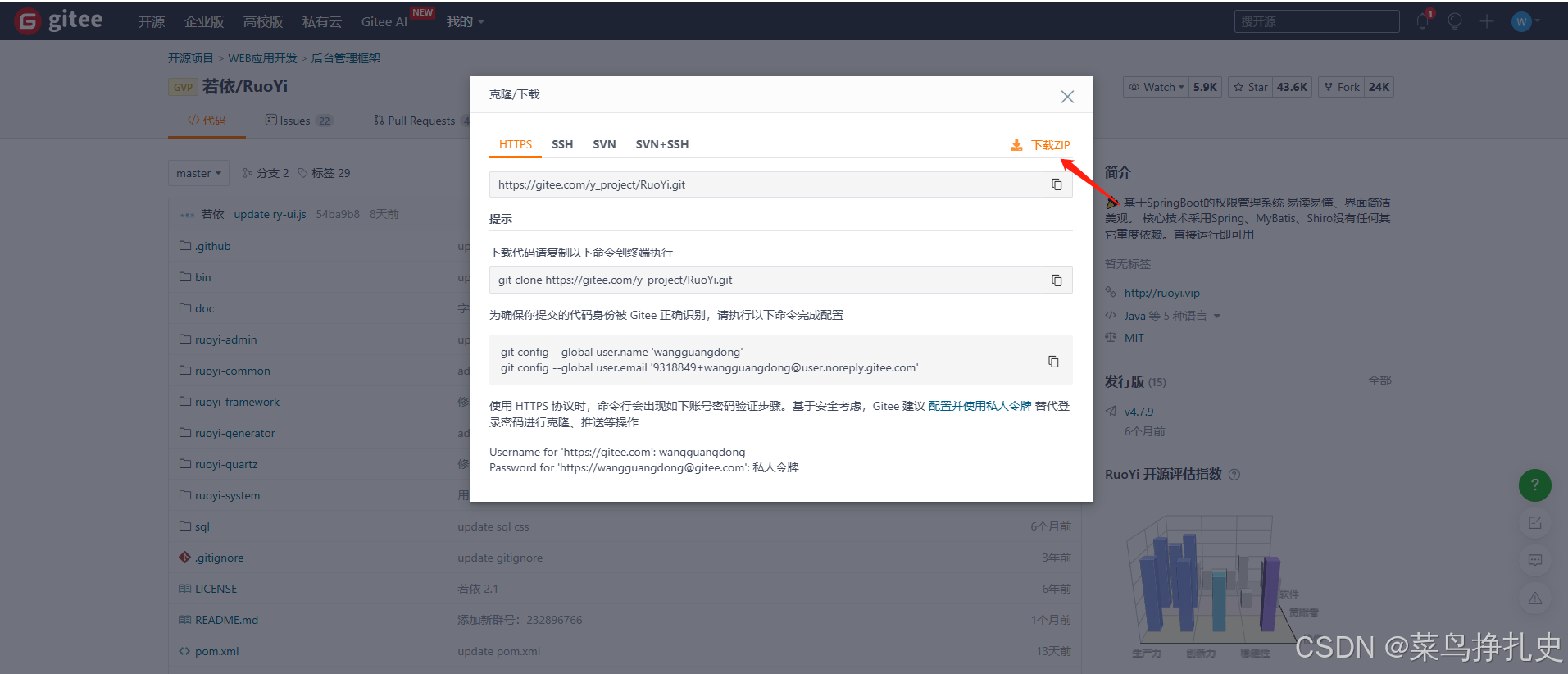
Task: Open the ruoyi-common folder
Action: click(x=232, y=371)
